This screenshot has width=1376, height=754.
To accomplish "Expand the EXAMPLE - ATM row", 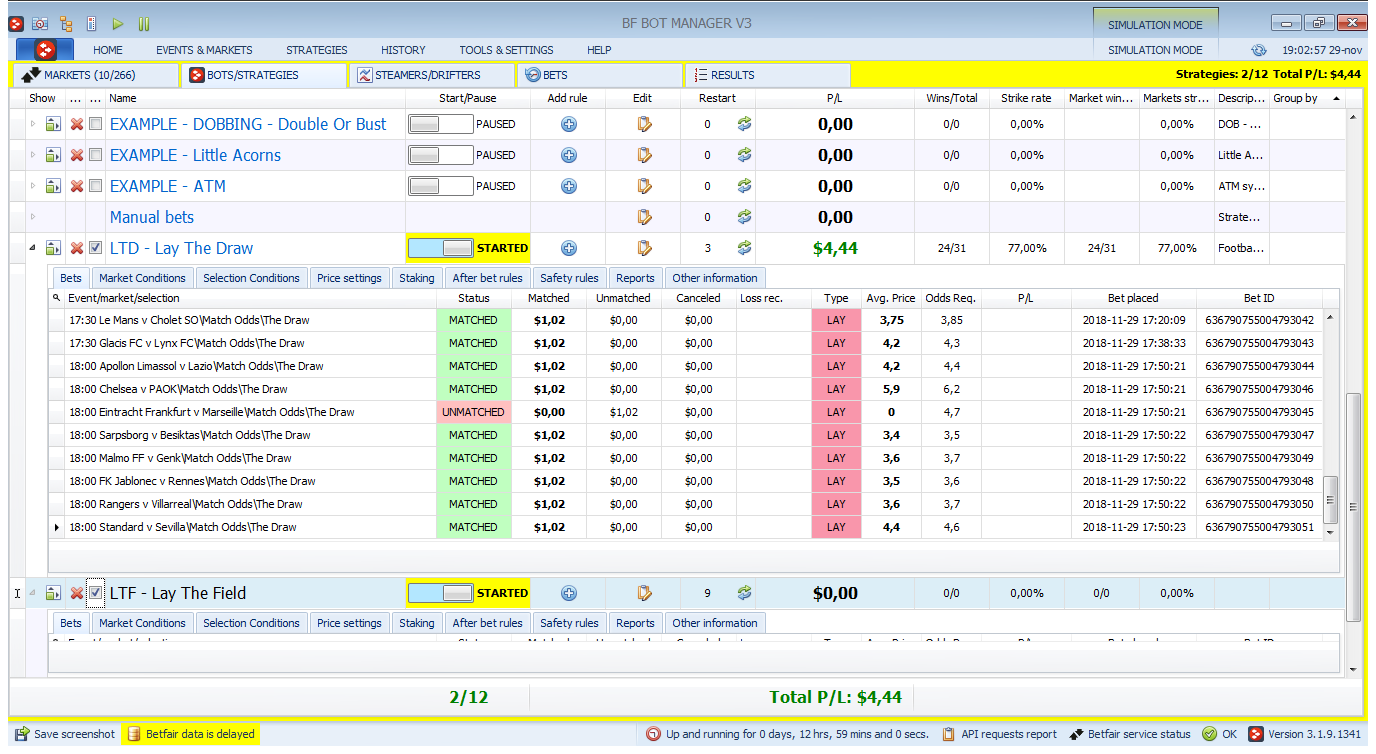I will (32, 186).
